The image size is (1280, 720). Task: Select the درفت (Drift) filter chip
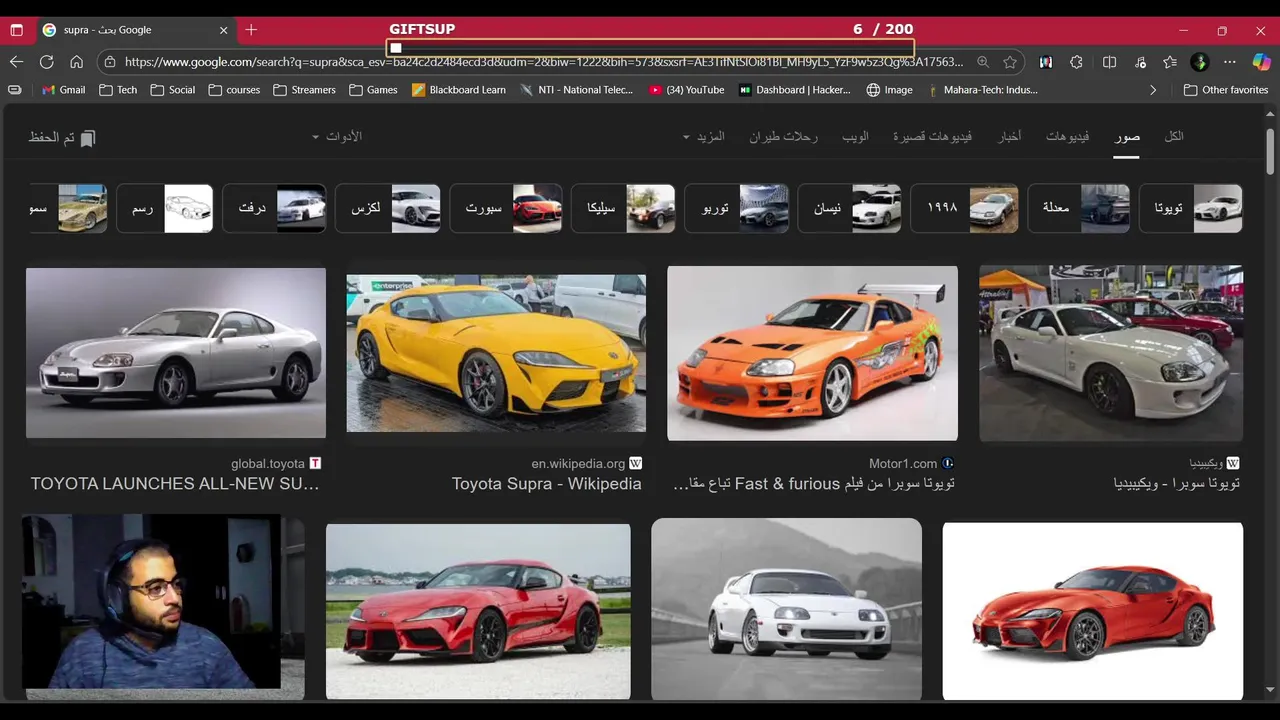point(274,208)
